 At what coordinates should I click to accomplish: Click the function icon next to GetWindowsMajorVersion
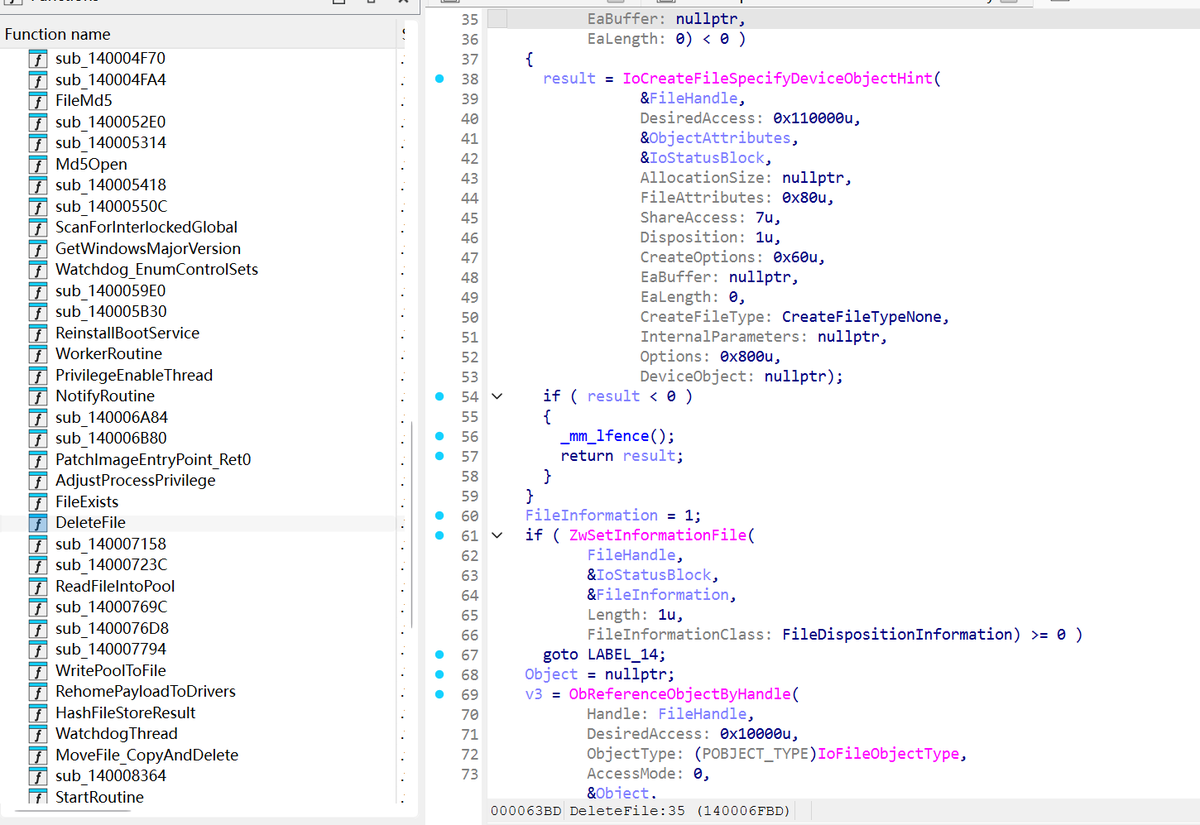pyautogui.click(x=38, y=248)
